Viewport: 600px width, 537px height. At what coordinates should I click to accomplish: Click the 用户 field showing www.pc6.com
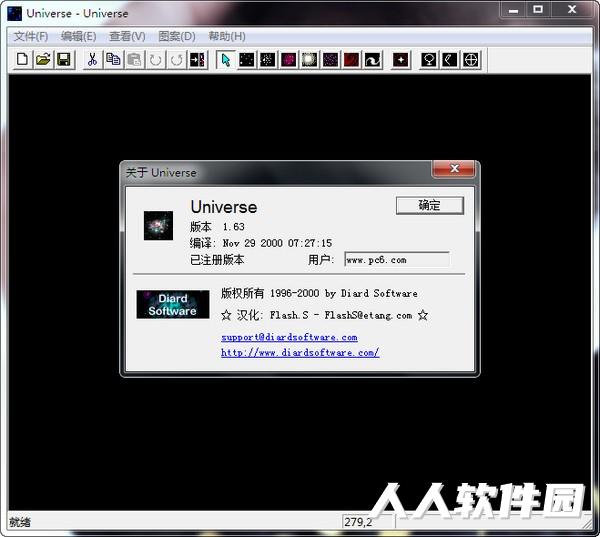click(x=397, y=260)
